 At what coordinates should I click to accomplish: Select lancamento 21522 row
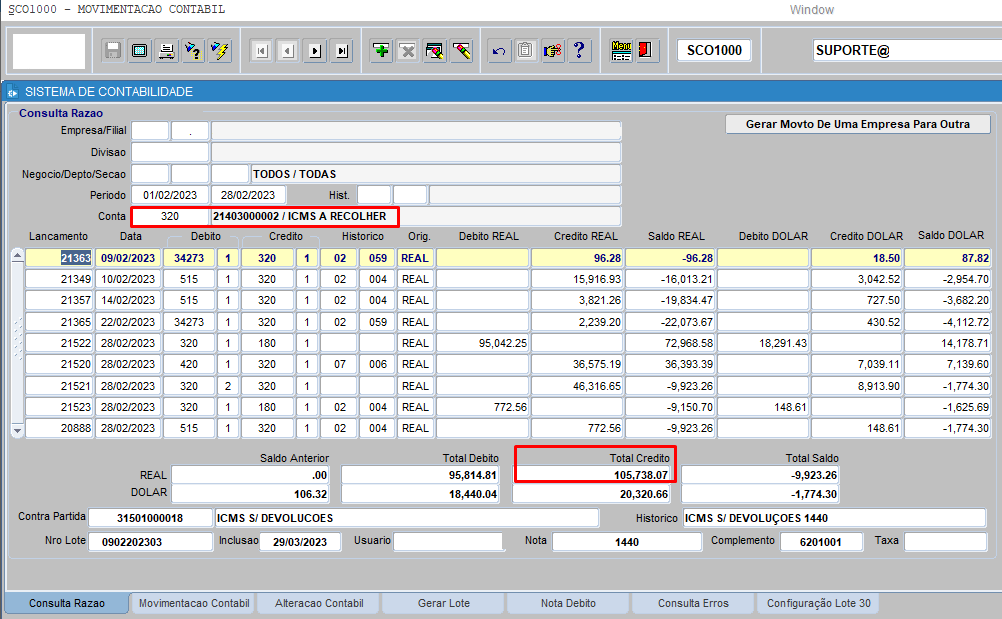[x=59, y=343]
